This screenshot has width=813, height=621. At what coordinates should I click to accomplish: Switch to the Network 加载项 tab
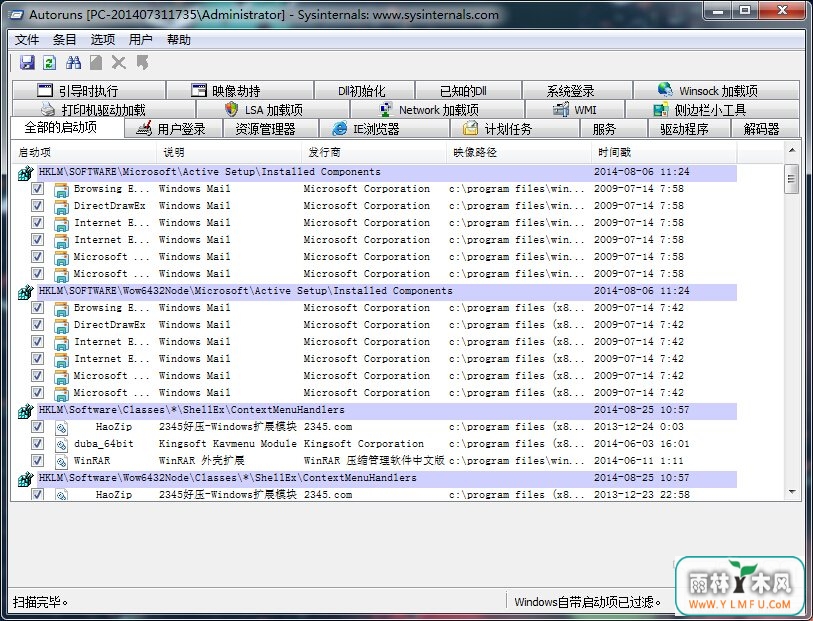(438, 109)
